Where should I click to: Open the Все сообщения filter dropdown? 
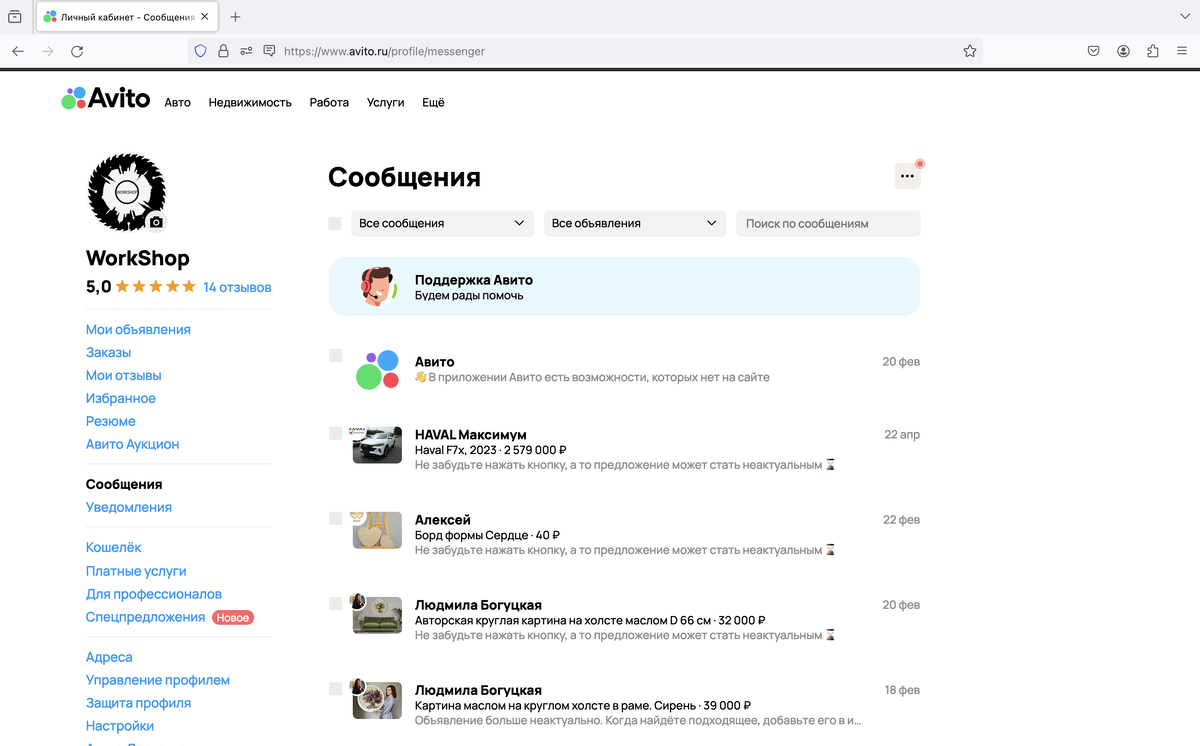(441, 223)
